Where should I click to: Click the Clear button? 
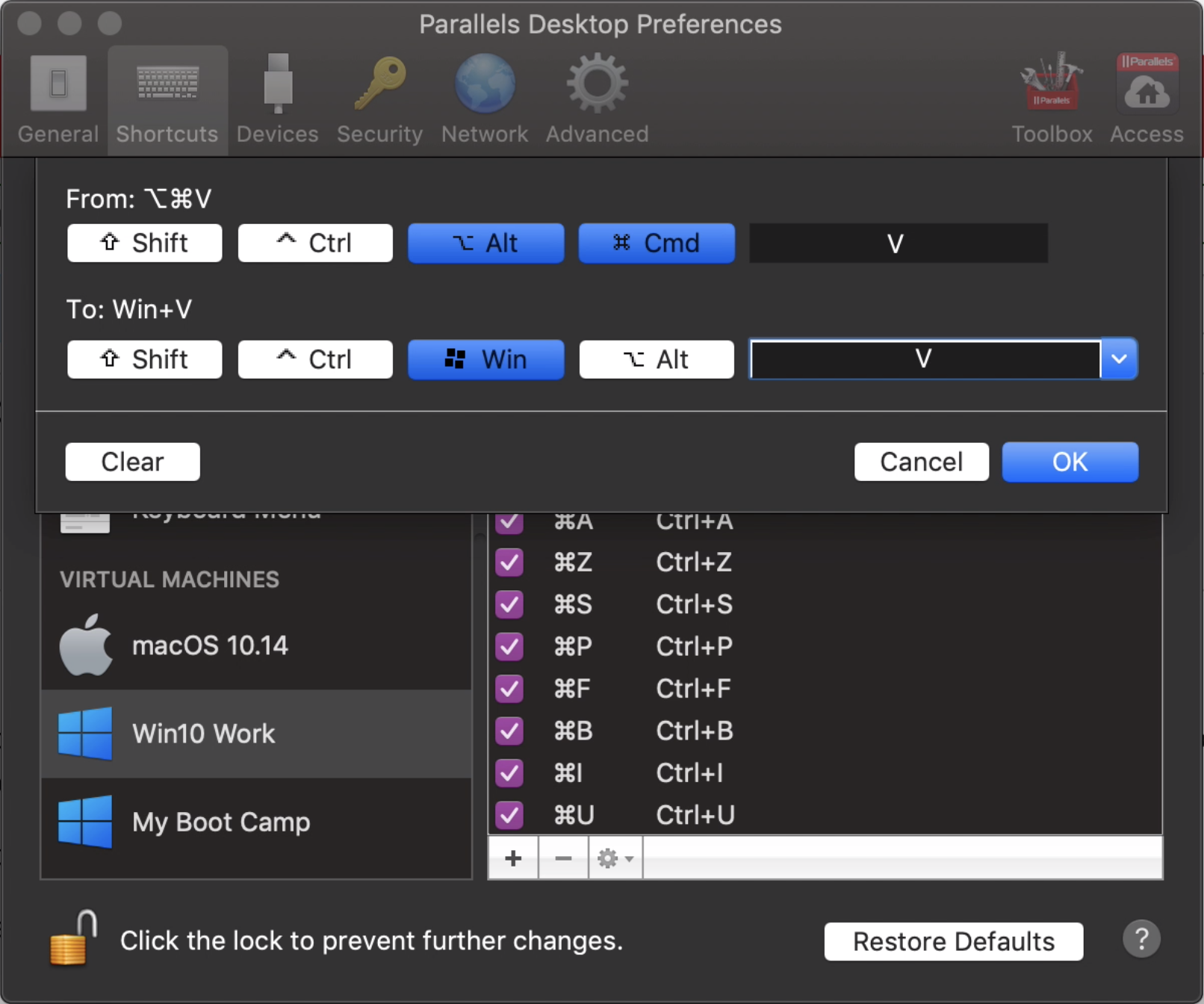(x=133, y=462)
